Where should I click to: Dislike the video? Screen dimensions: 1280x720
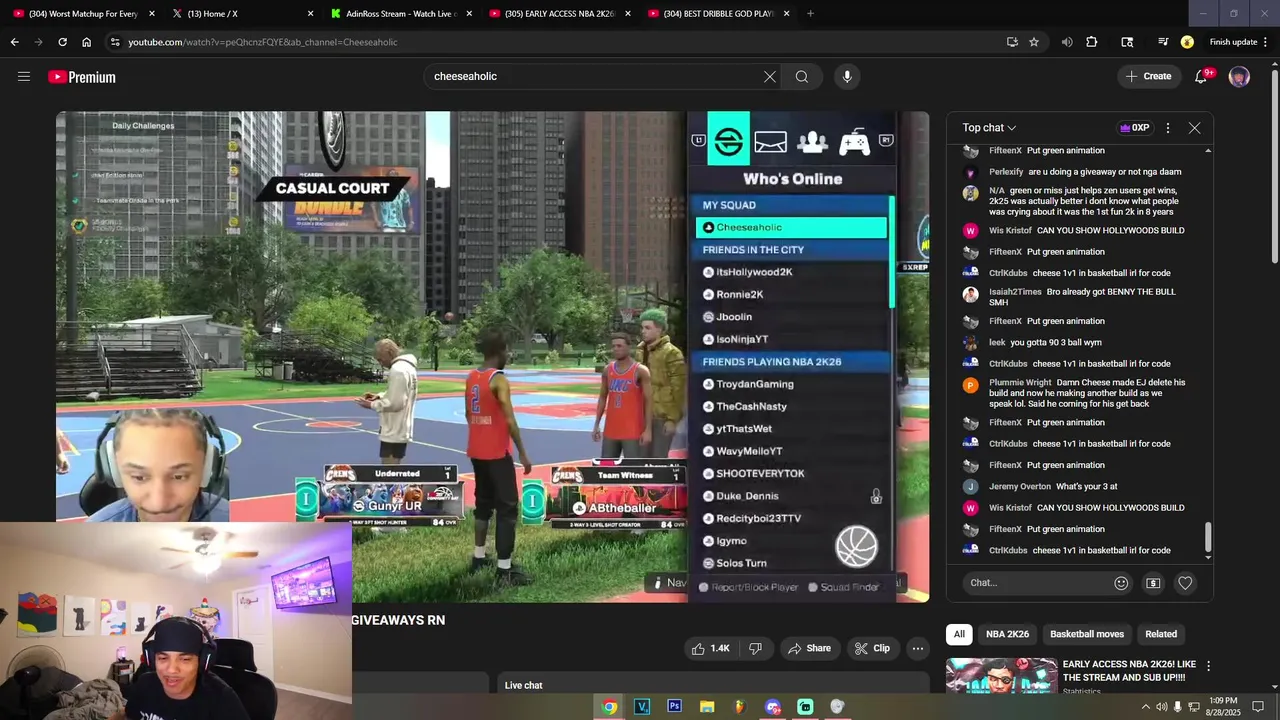click(755, 648)
